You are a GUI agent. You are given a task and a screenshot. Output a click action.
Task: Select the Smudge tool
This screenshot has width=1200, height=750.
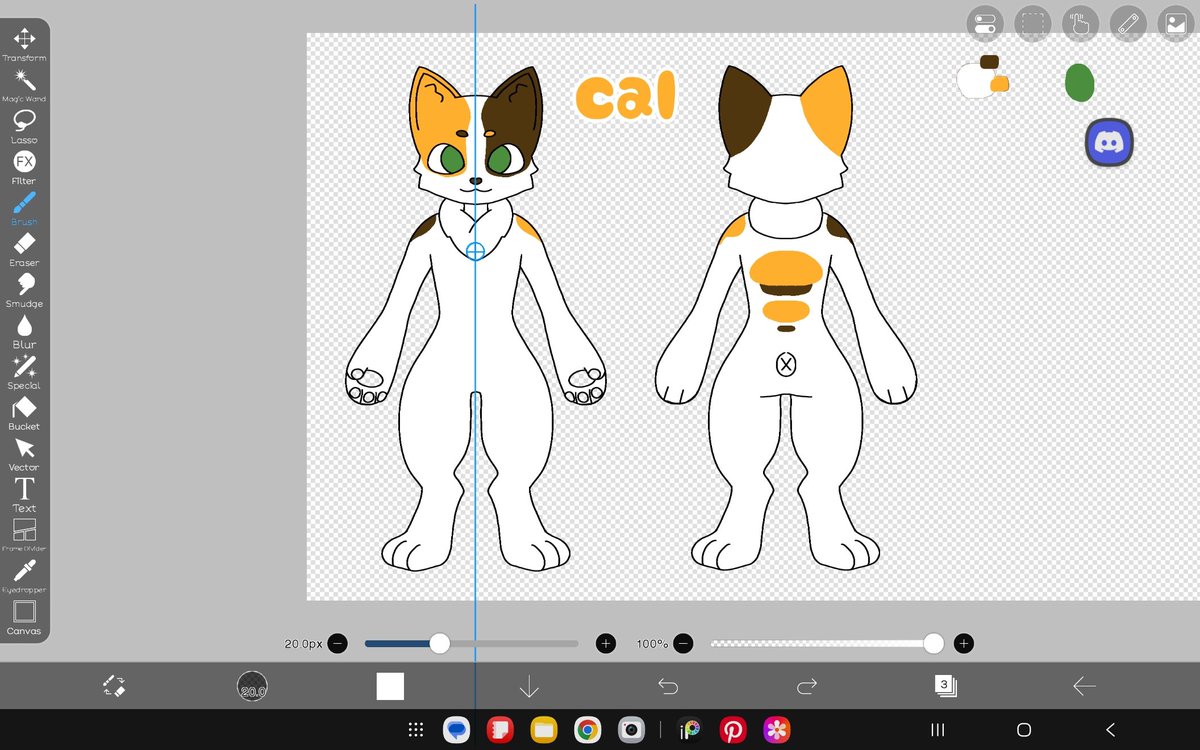click(24, 290)
